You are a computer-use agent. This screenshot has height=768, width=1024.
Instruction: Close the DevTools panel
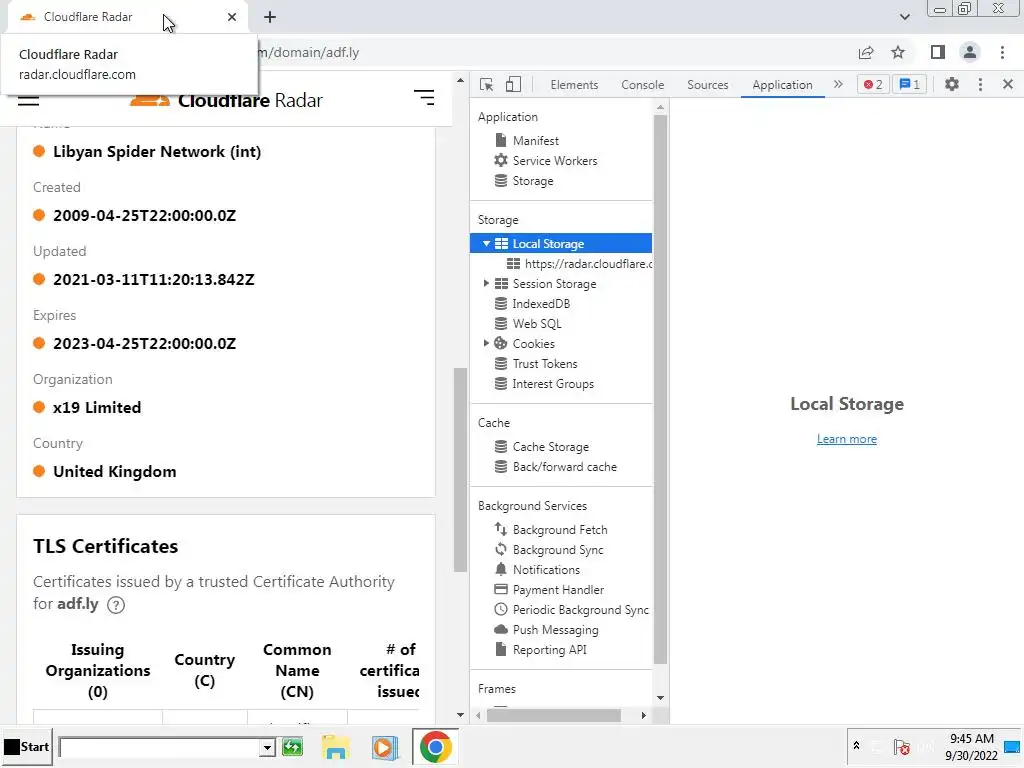coord(1008,84)
